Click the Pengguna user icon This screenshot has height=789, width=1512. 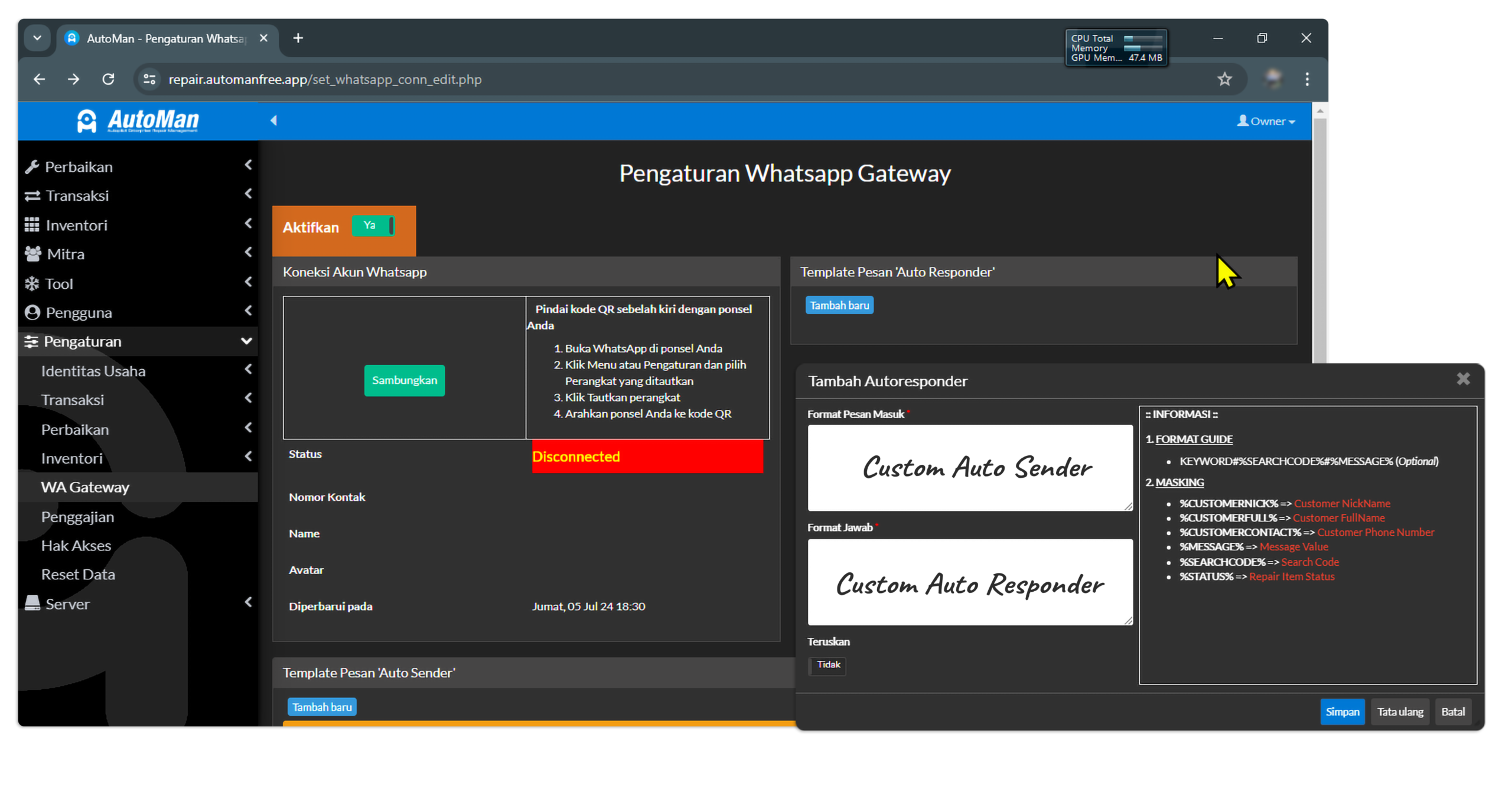pyautogui.click(x=33, y=312)
